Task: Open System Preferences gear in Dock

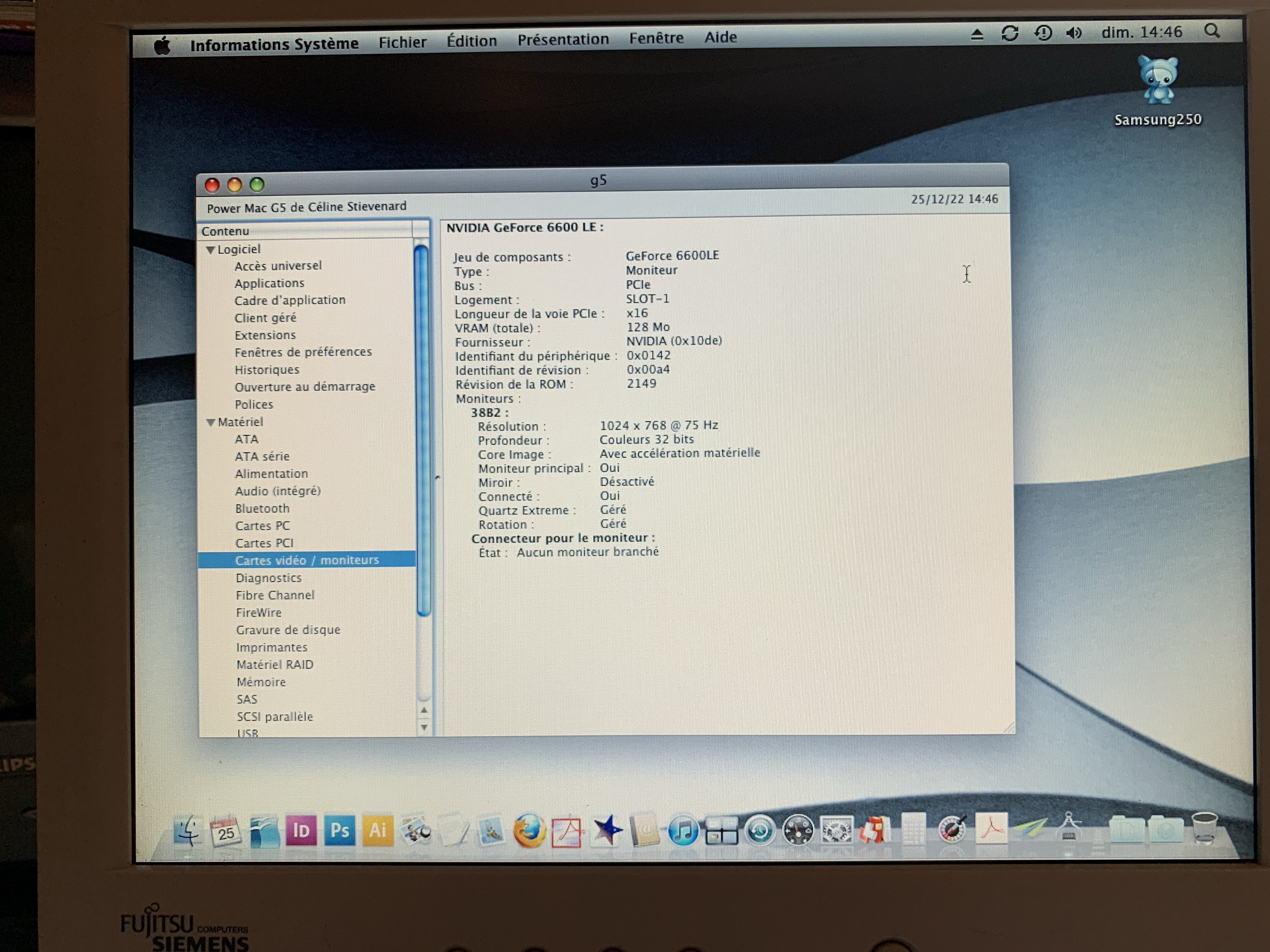Action: coord(837,830)
